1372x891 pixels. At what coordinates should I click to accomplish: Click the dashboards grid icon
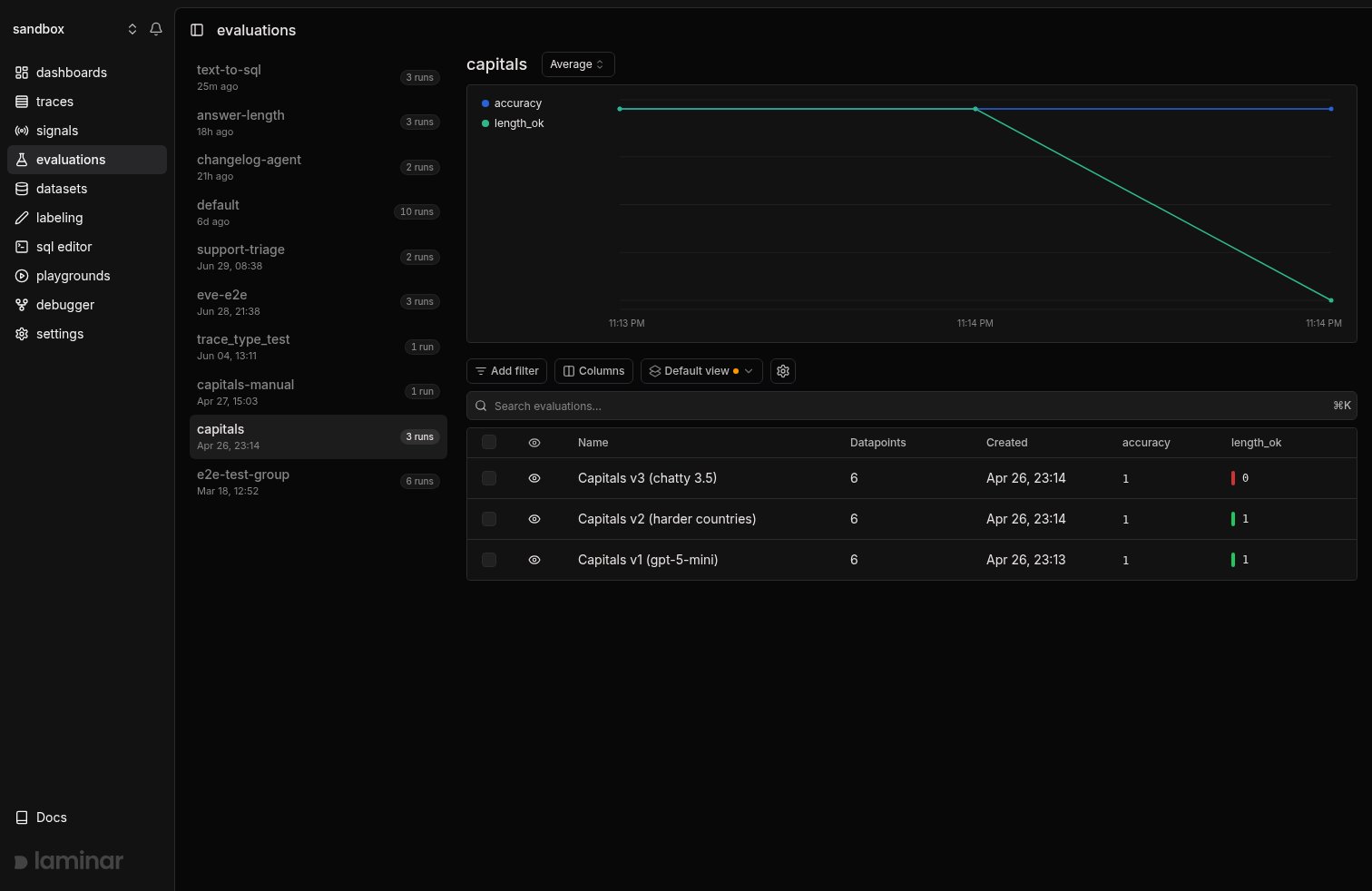pyautogui.click(x=22, y=73)
